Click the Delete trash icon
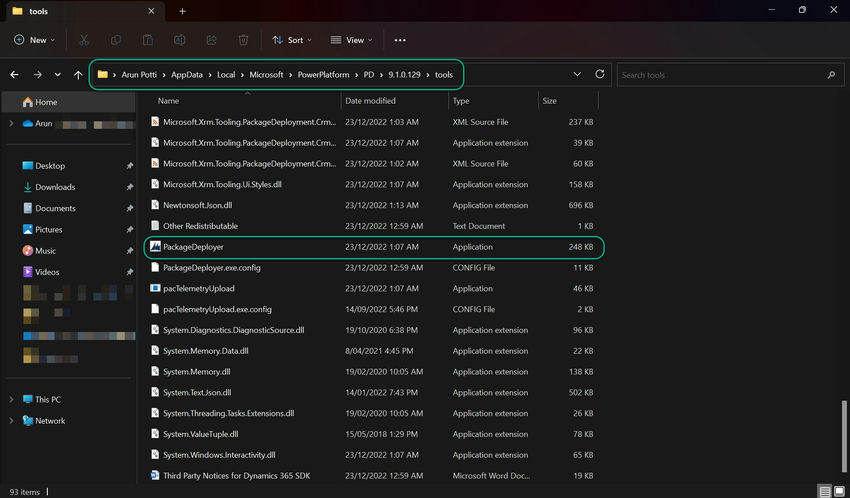The image size is (850, 498). pyautogui.click(x=243, y=40)
